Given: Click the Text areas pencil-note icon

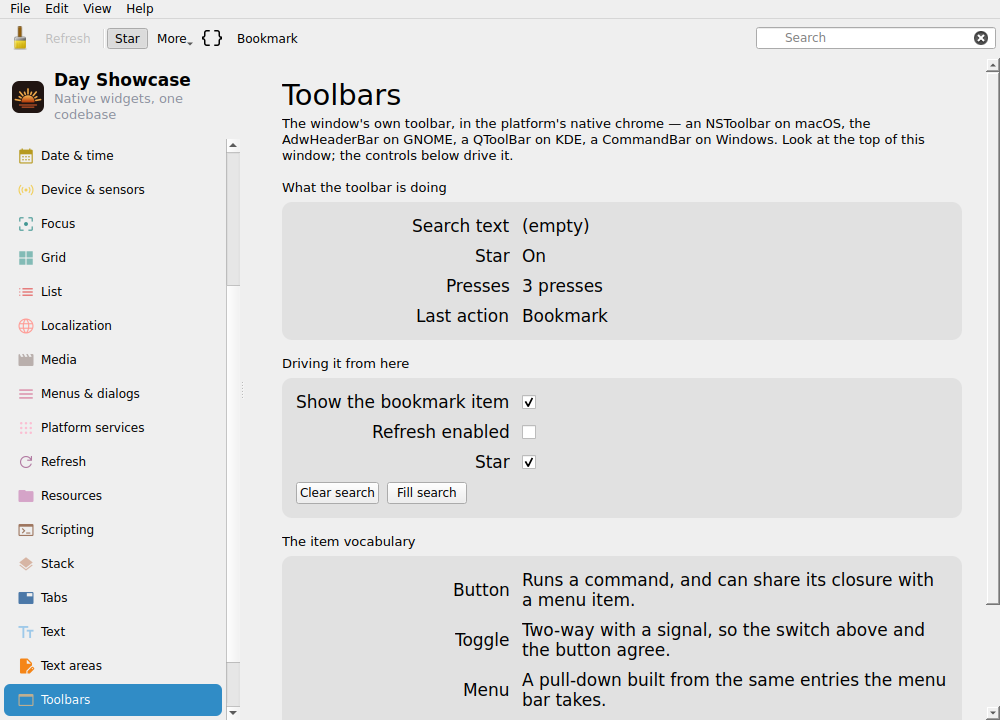Looking at the screenshot, I should [26, 666].
